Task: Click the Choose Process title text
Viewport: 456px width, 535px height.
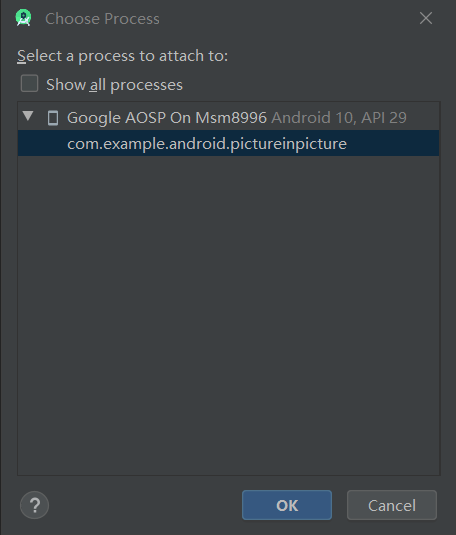Action: (102, 18)
